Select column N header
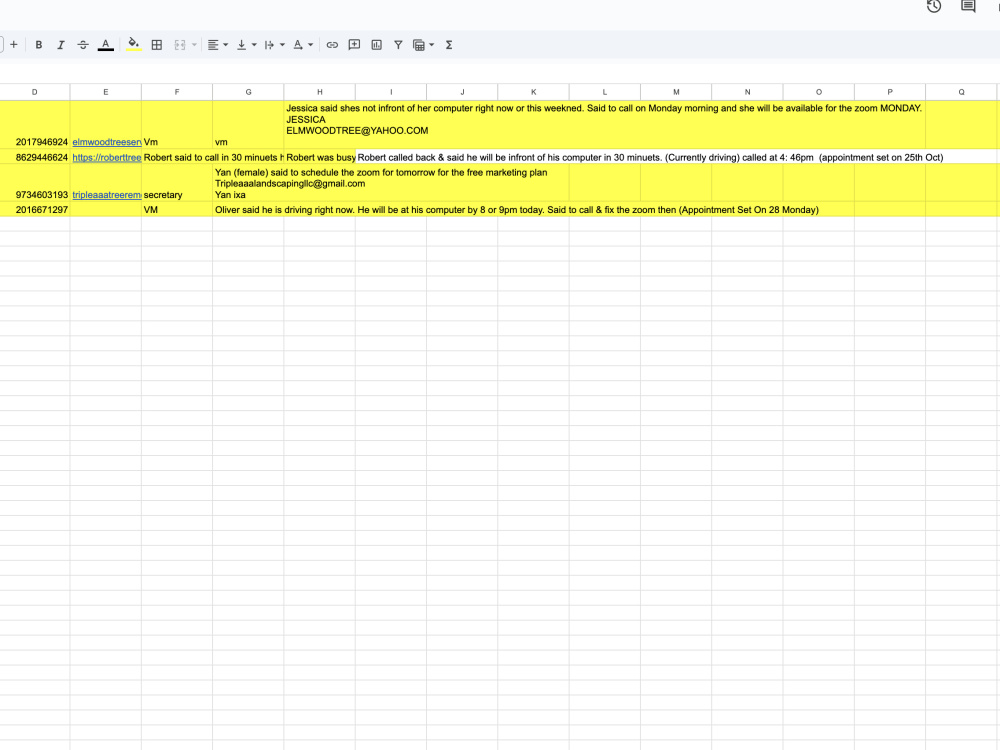The image size is (1000, 750). point(747,92)
